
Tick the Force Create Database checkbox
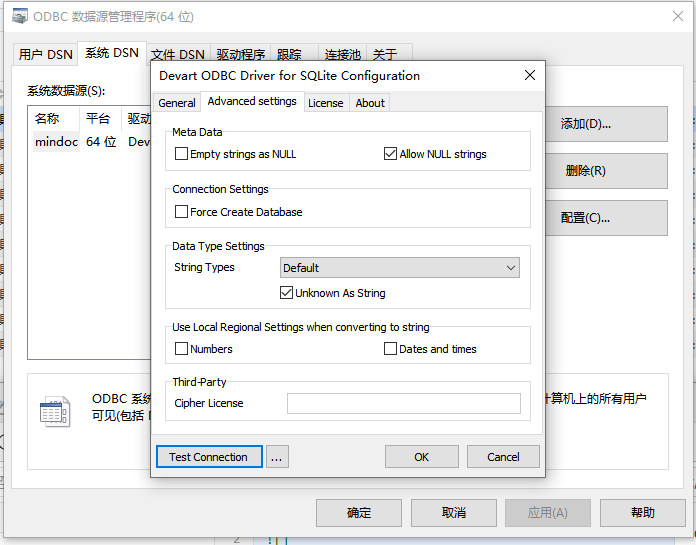coord(182,212)
